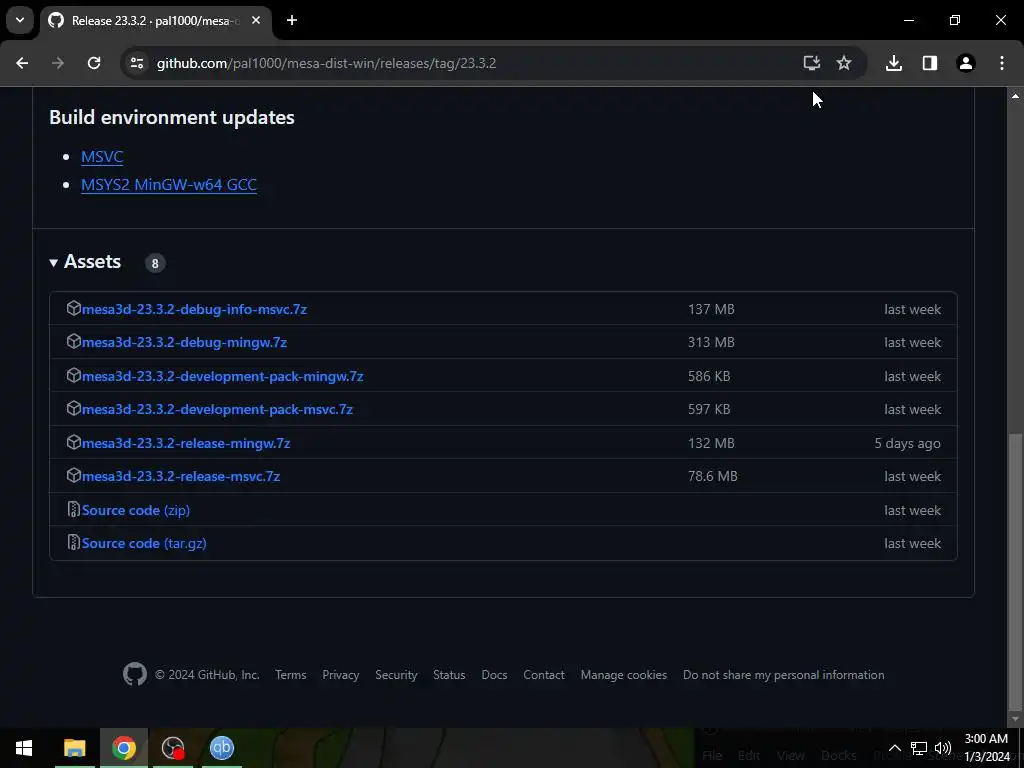Click package icon beside release-mingw.7z
The width and height of the screenshot is (1024, 768).
(74, 443)
